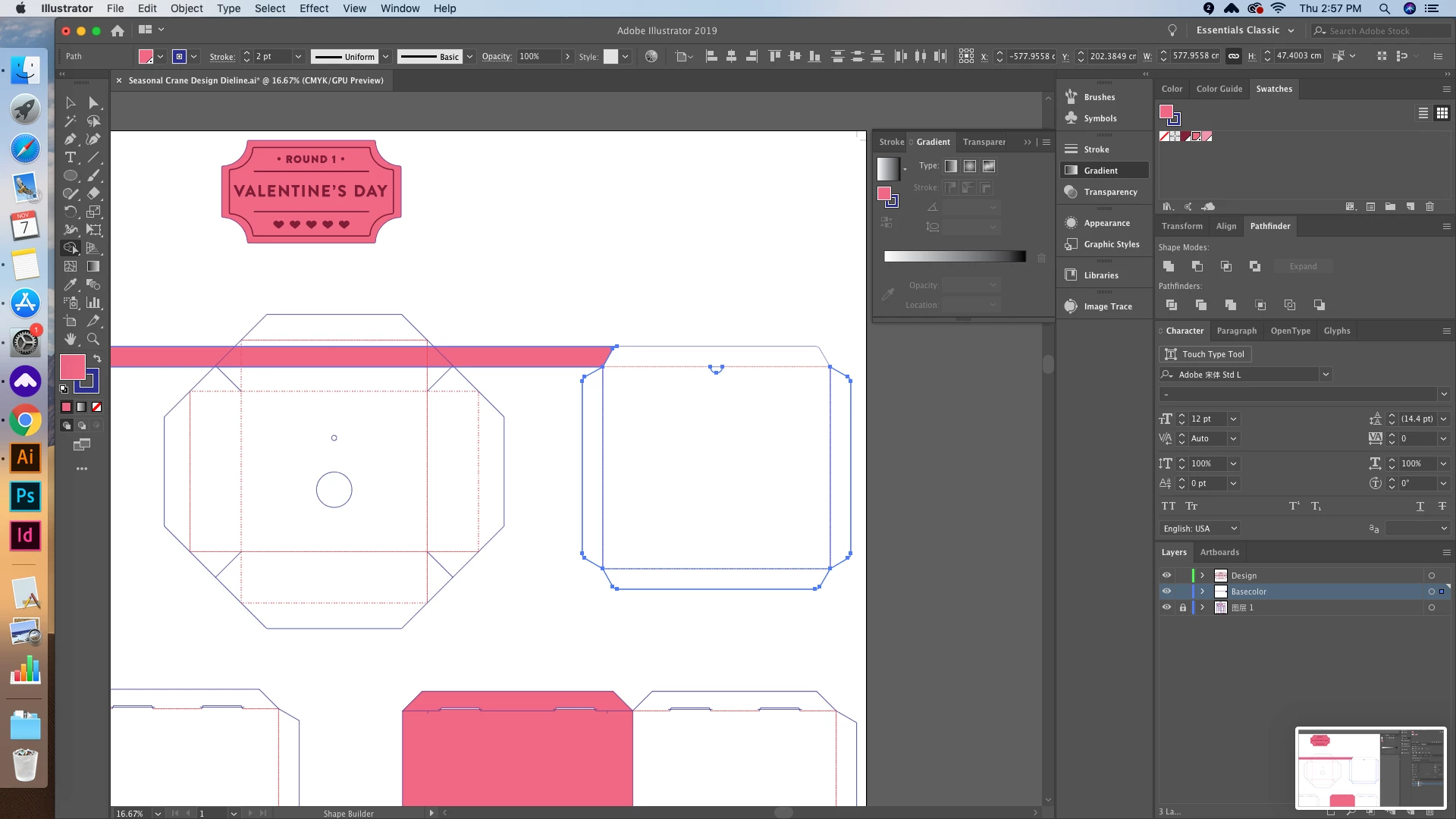Viewport: 1456px width, 819px height.
Task: Select the Eyedropper tool
Action: tap(71, 284)
